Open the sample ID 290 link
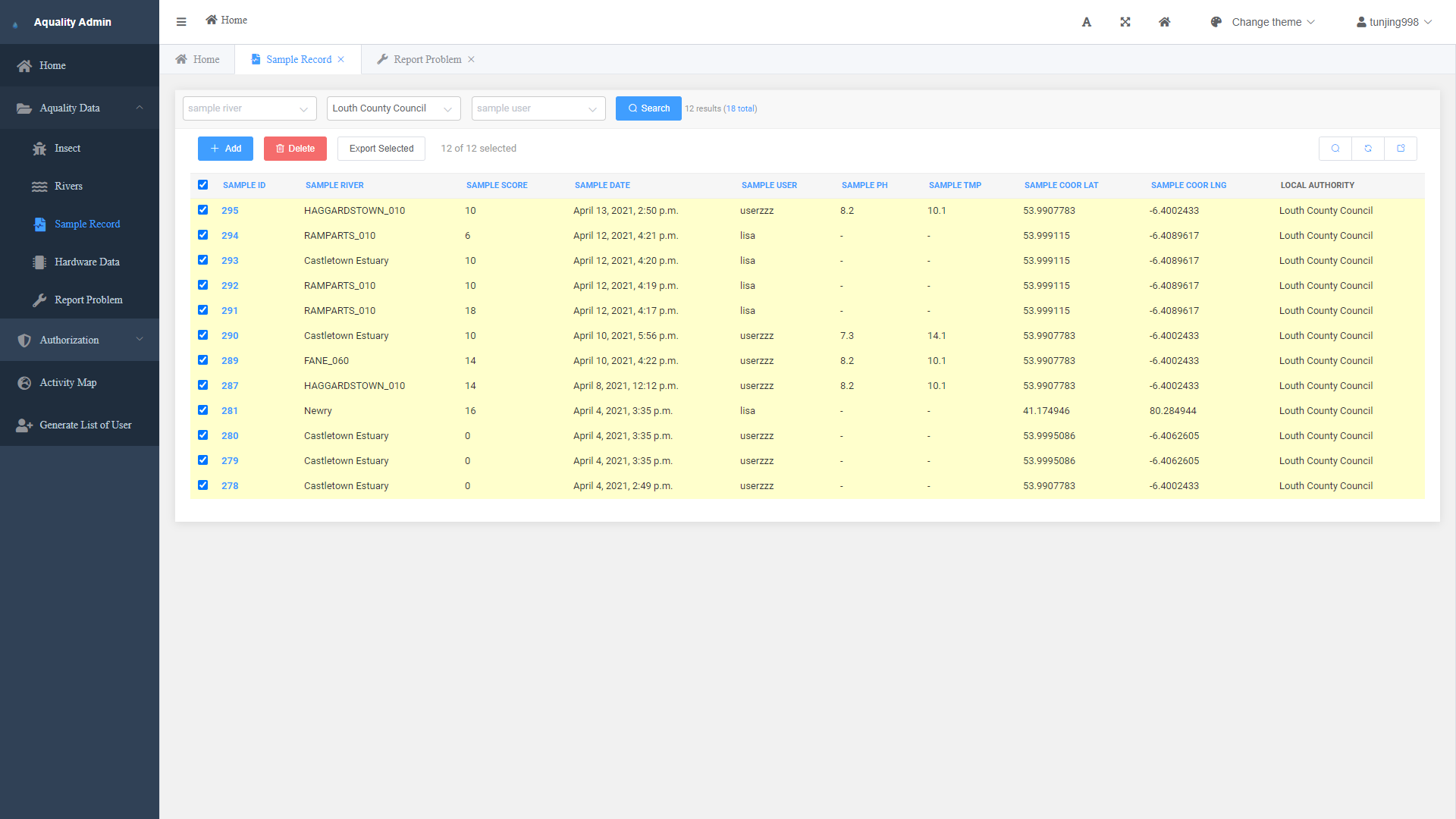 pos(230,336)
